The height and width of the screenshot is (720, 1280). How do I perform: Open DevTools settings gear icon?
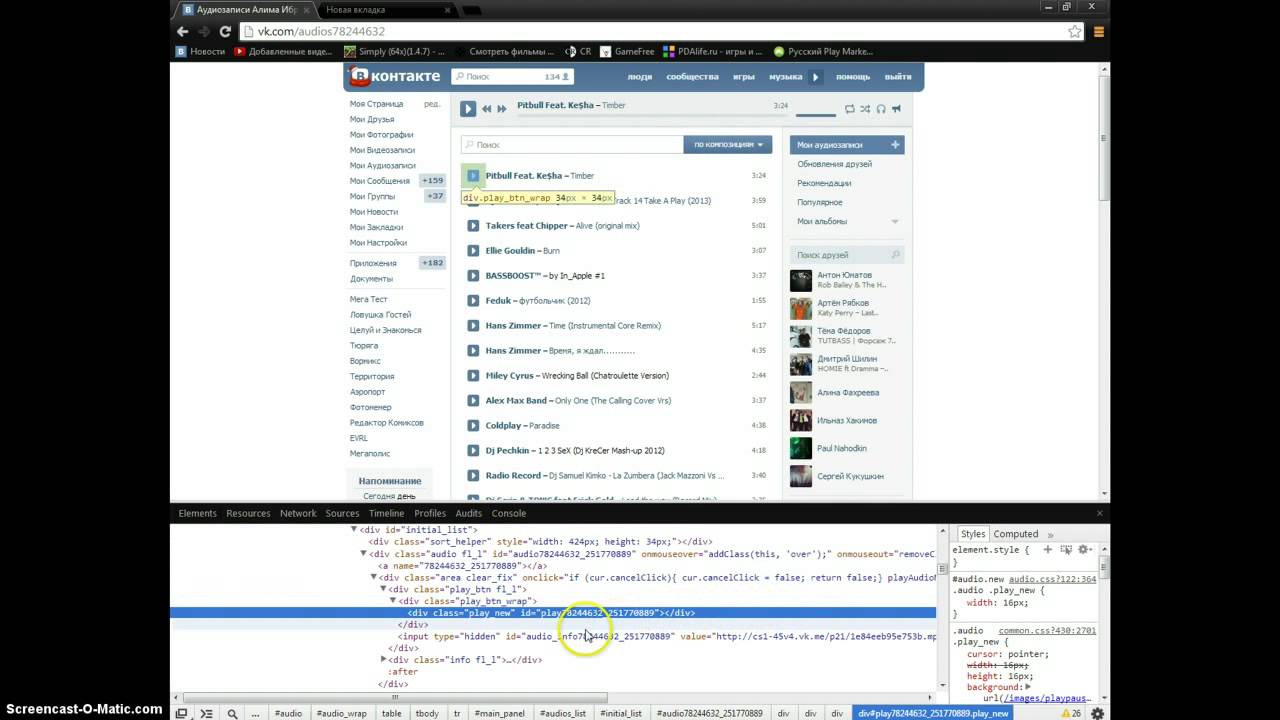click(1098, 713)
